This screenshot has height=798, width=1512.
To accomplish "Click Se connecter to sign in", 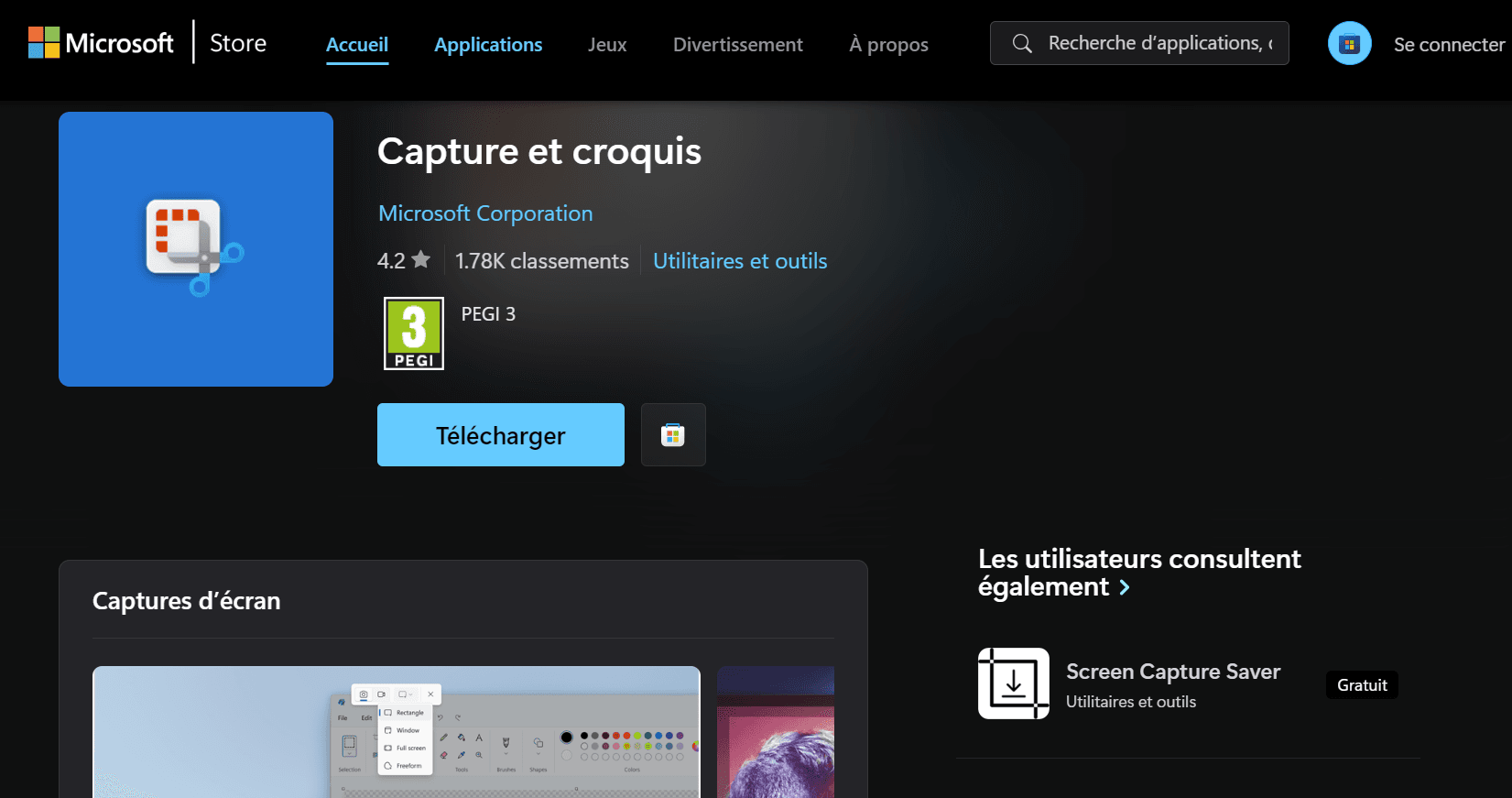I will click(x=1449, y=44).
